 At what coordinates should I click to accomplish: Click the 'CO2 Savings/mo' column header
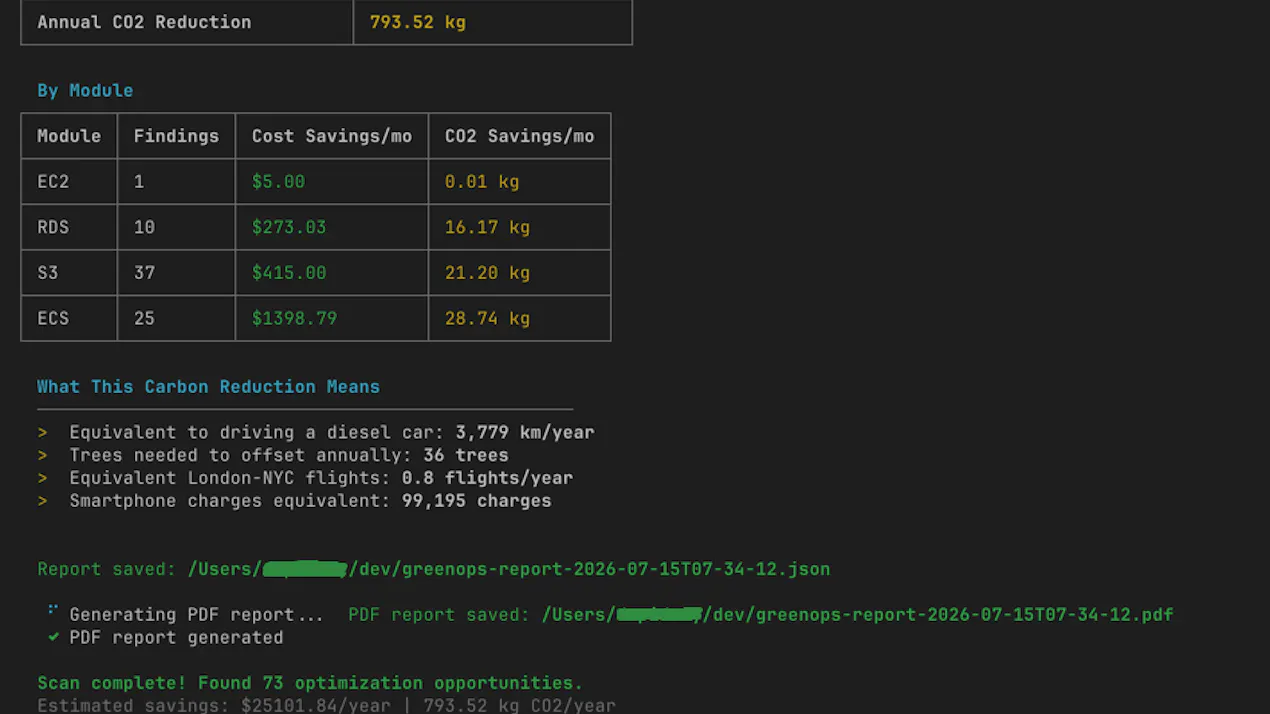519,136
